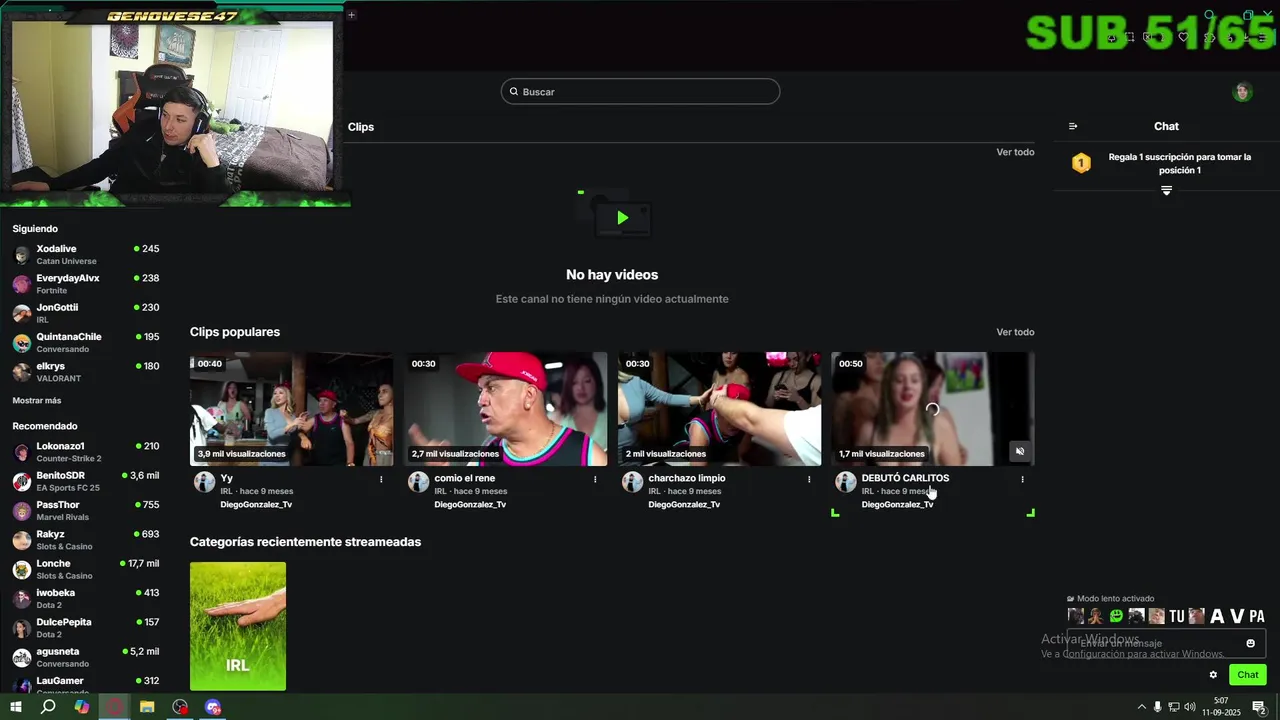Image resolution: width=1280 pixels, height=720 pixels.
Task: Open user profile avatar at top right
Action: coord(1242,92)
